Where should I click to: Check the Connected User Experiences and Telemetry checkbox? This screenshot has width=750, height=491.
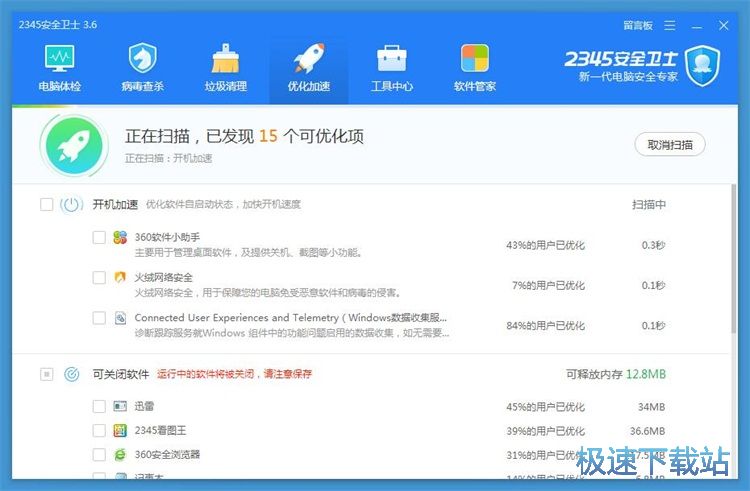click(x=99, y=317)
